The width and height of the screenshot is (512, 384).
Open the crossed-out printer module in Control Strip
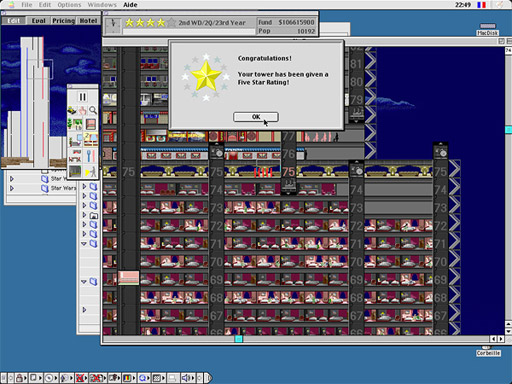tap(98, 378)
